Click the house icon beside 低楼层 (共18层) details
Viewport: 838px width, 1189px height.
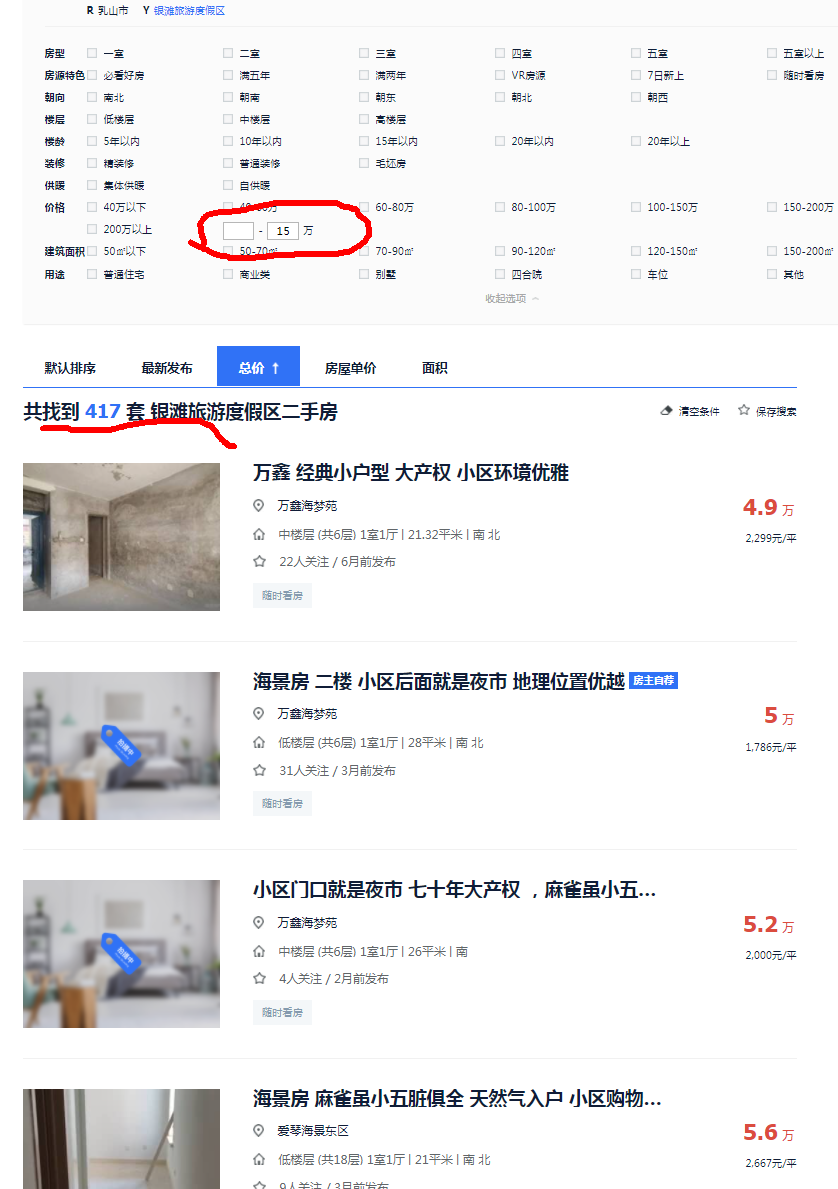259,1159
